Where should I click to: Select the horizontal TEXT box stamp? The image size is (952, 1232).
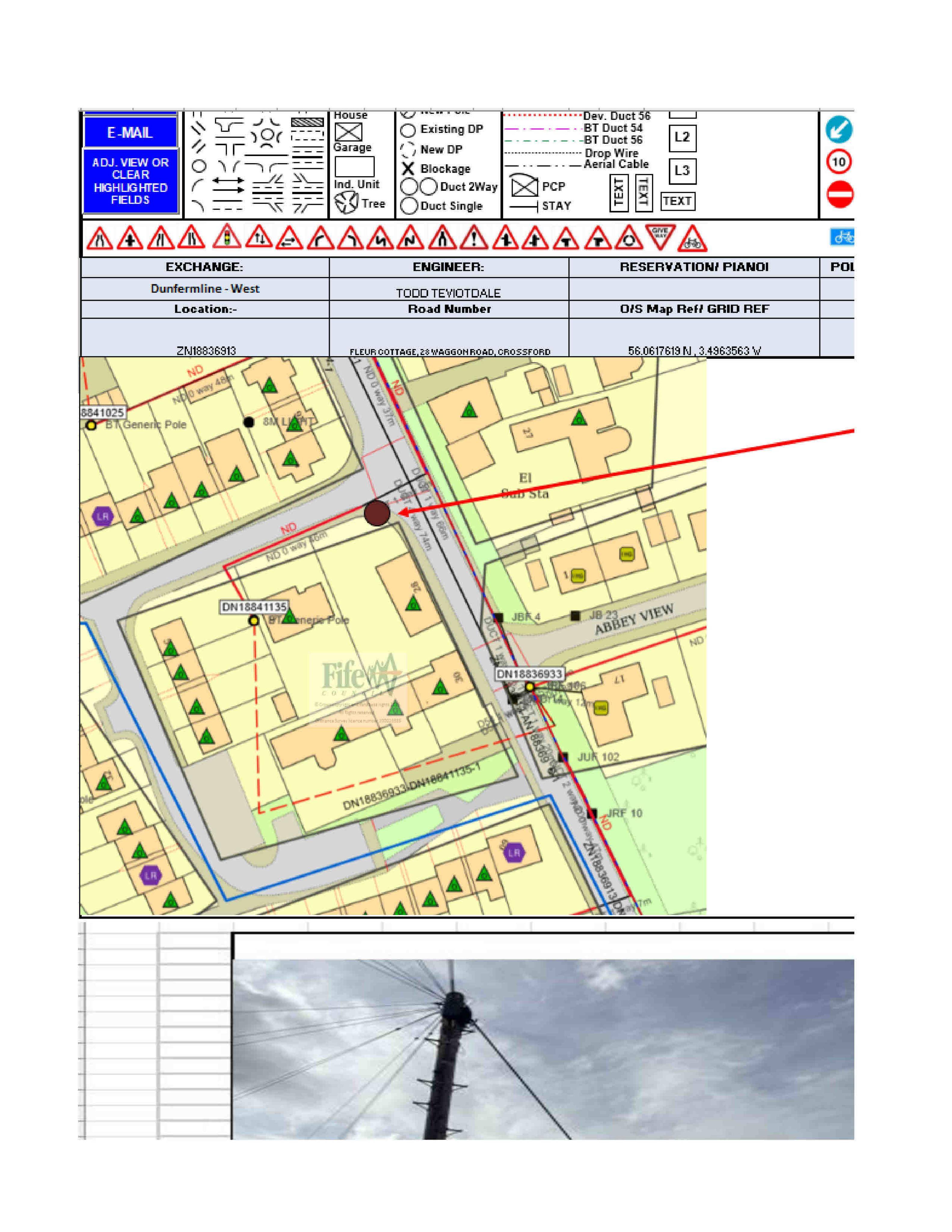coord(677,201)
